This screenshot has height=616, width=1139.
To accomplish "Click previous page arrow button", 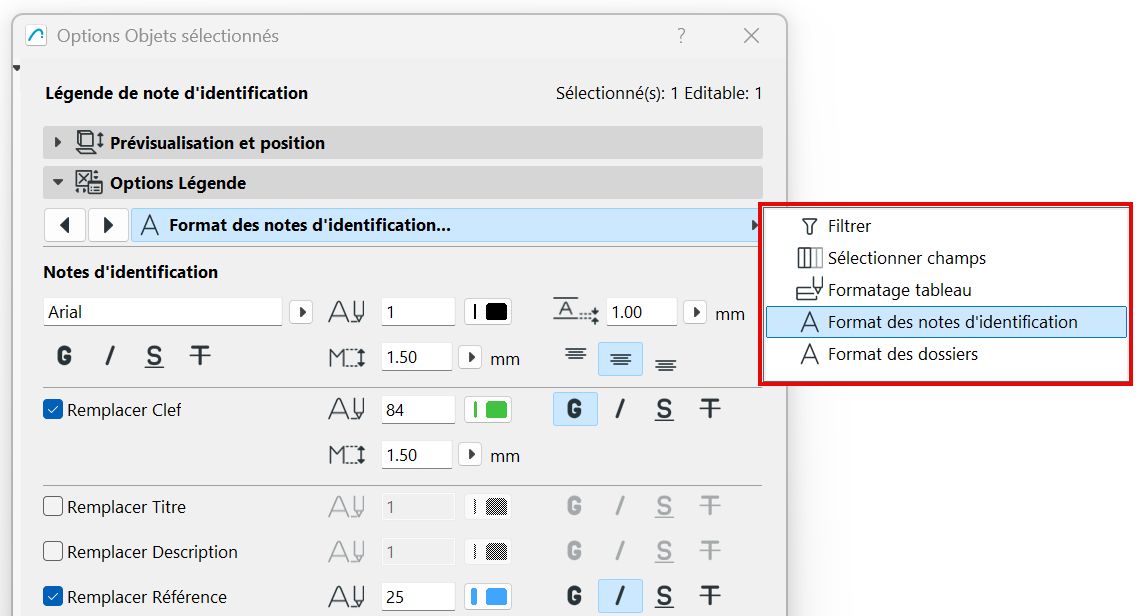I will pos(65,225).
